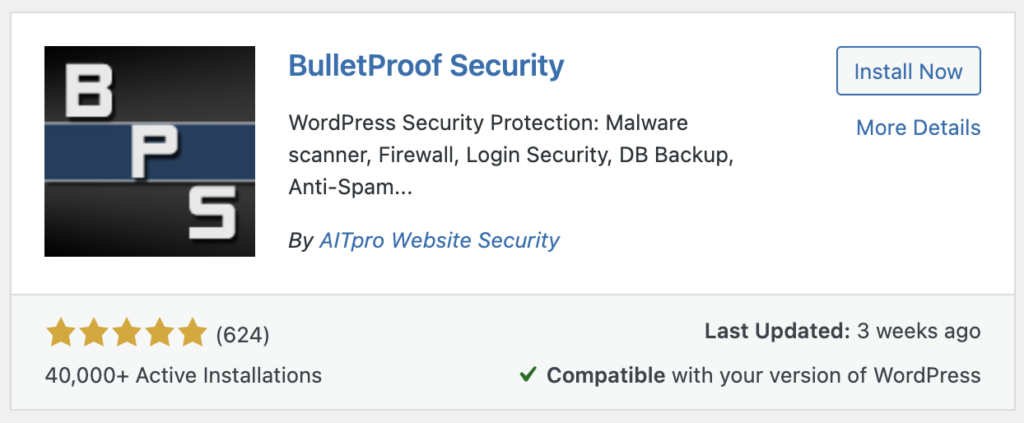Screen dimensions: 1024x423
Task: Click the letter B in the logo
Action: (88, 92)
